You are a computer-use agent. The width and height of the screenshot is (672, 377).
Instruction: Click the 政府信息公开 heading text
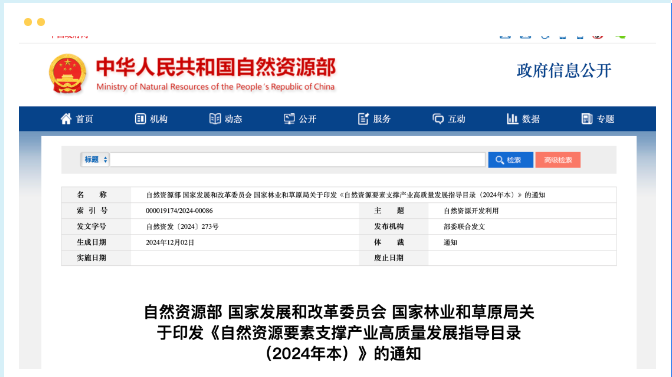[564, 70]
